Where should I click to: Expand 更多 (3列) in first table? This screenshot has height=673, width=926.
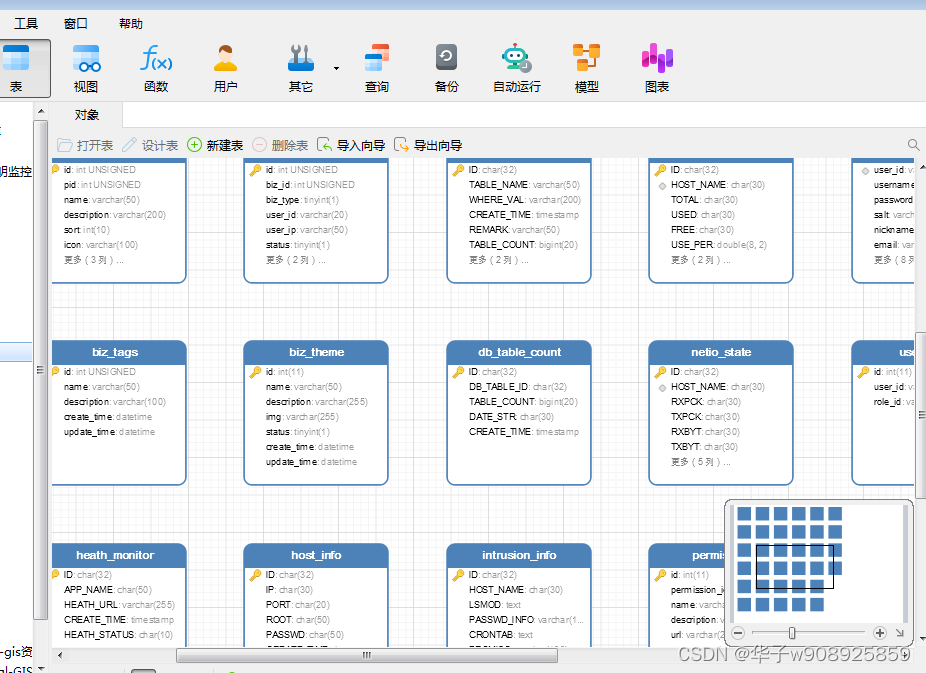tap(94, 260)
